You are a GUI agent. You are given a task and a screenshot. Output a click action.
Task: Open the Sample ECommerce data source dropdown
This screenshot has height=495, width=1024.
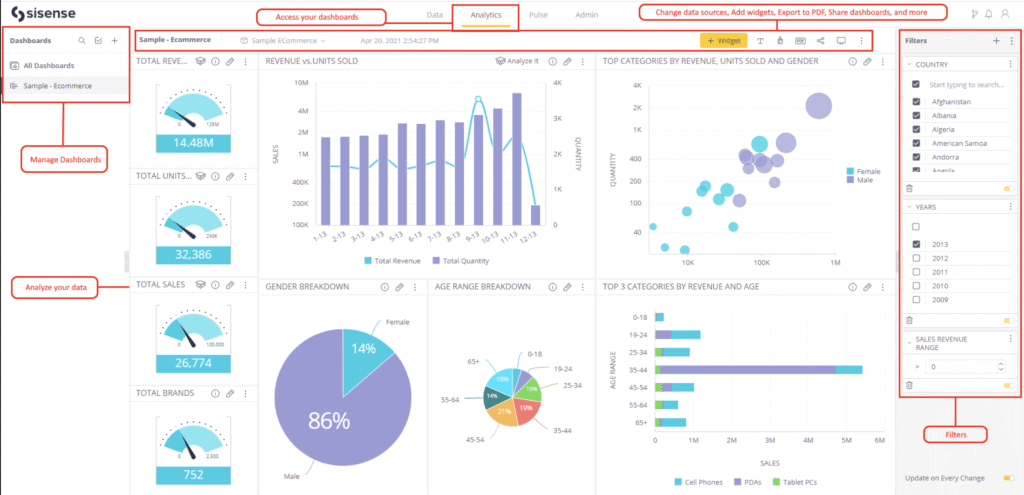tap(284, 41)
